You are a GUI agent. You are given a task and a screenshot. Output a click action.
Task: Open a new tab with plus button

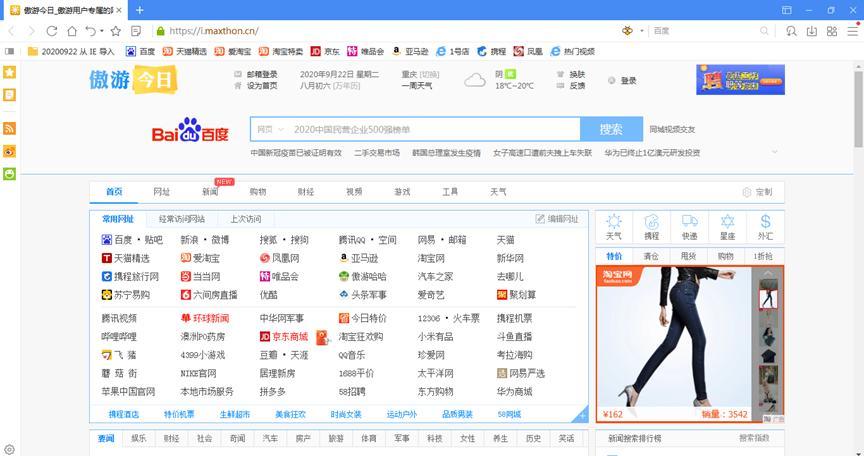coord(139,10)
